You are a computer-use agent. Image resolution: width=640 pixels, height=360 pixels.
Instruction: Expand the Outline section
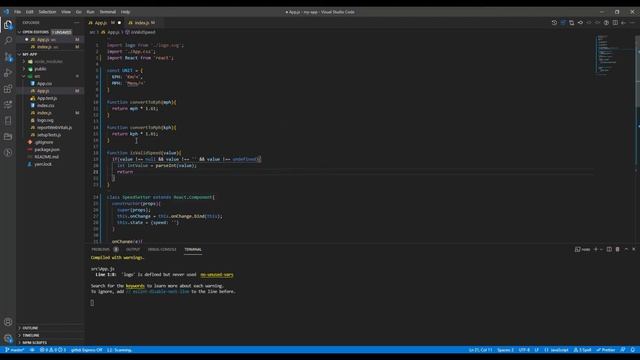(x=30, y=328)
